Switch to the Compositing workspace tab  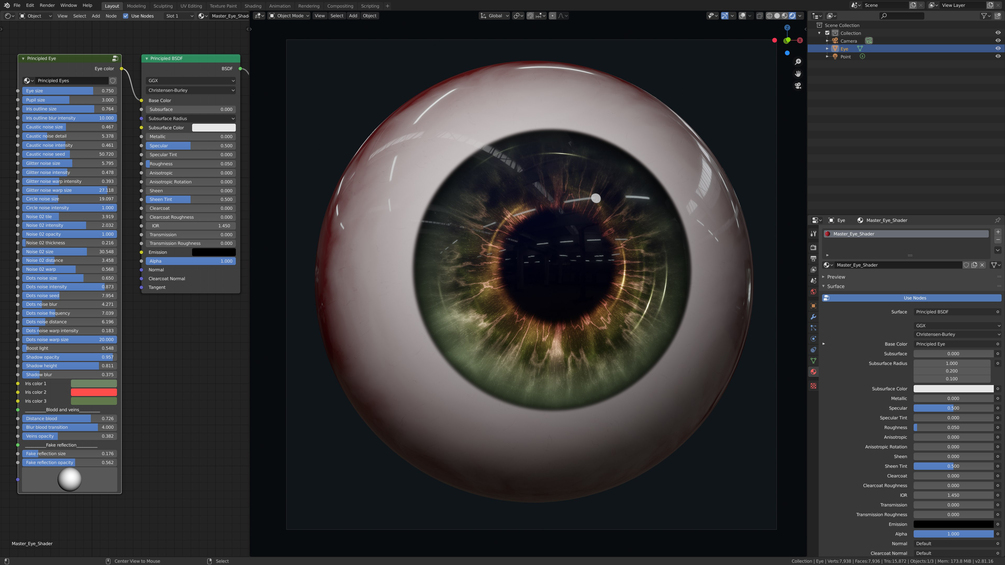coord(340,6)
